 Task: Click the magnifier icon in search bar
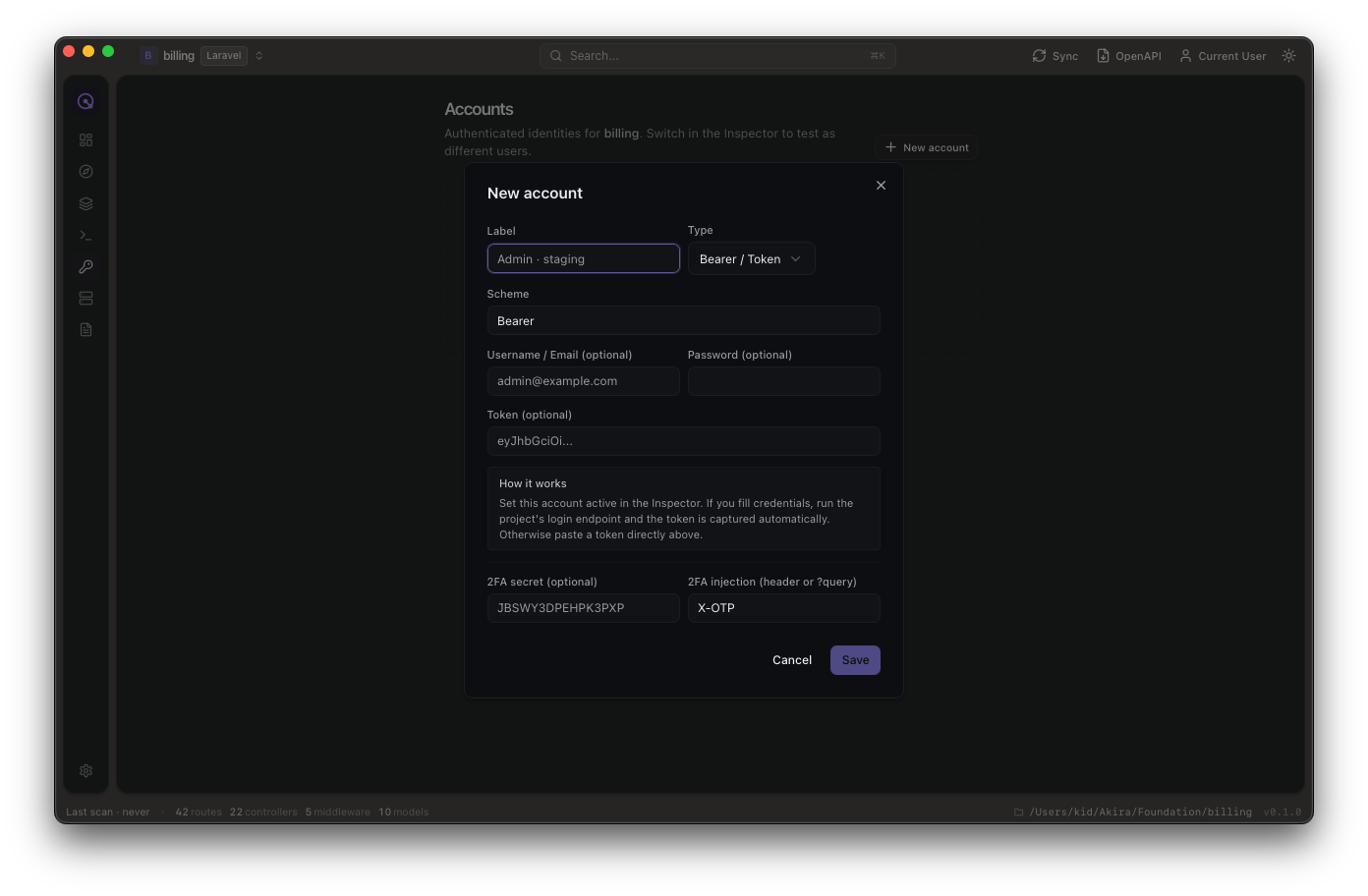tap(556, 56)
